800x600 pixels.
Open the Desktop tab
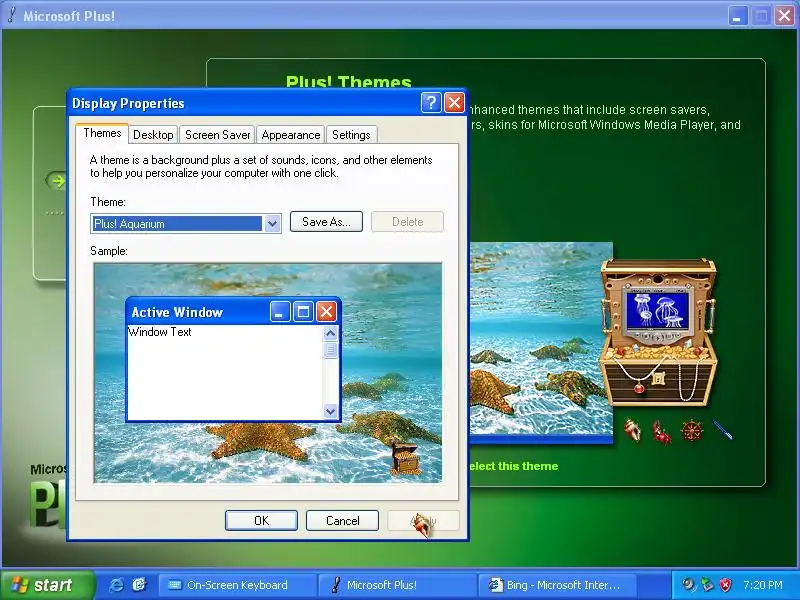[x=153, y=135]
